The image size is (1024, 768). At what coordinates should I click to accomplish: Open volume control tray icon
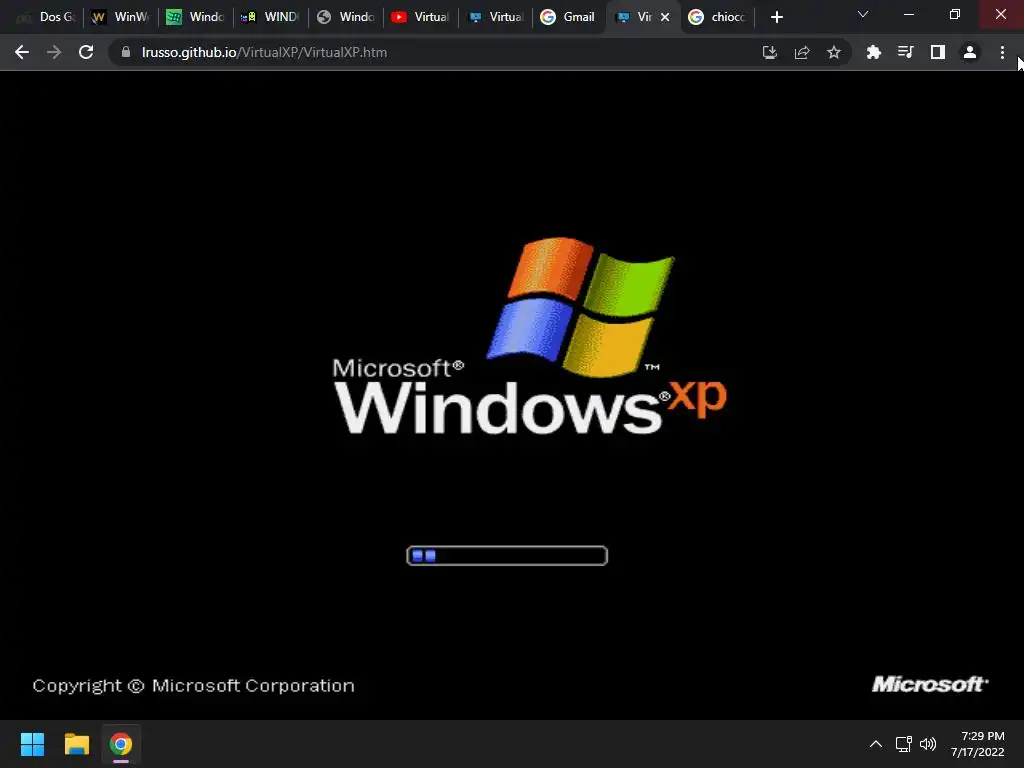point(927,744)
